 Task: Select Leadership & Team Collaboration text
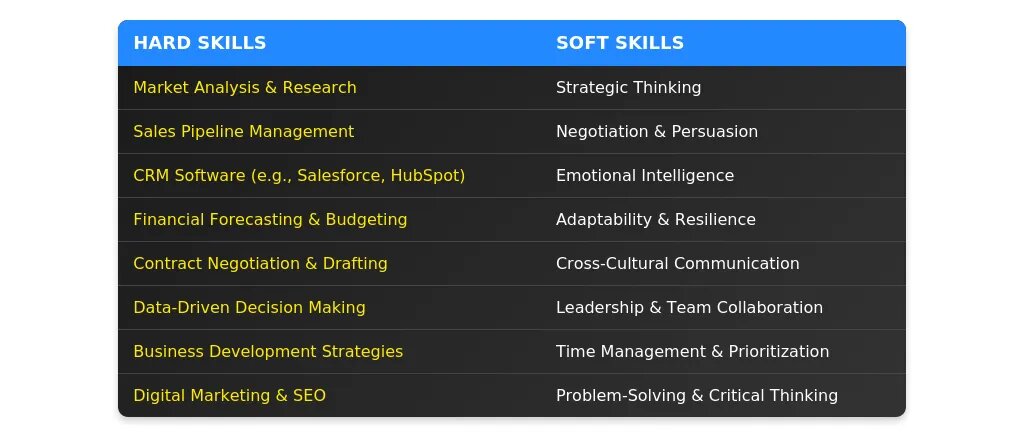tap(689, 308)
